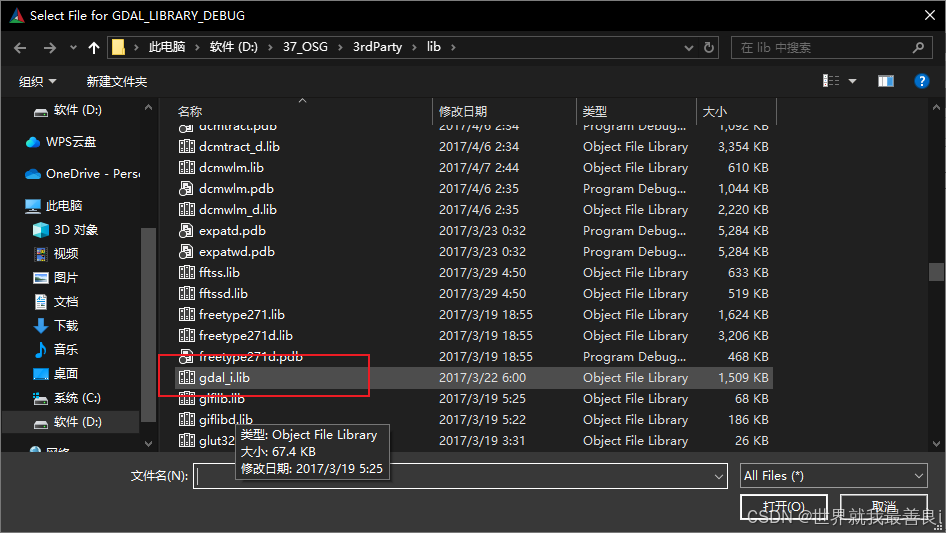This screenshot has width=946, height=533.
Task: Create a folder with 新建文件夹
Action: point(116,81)
